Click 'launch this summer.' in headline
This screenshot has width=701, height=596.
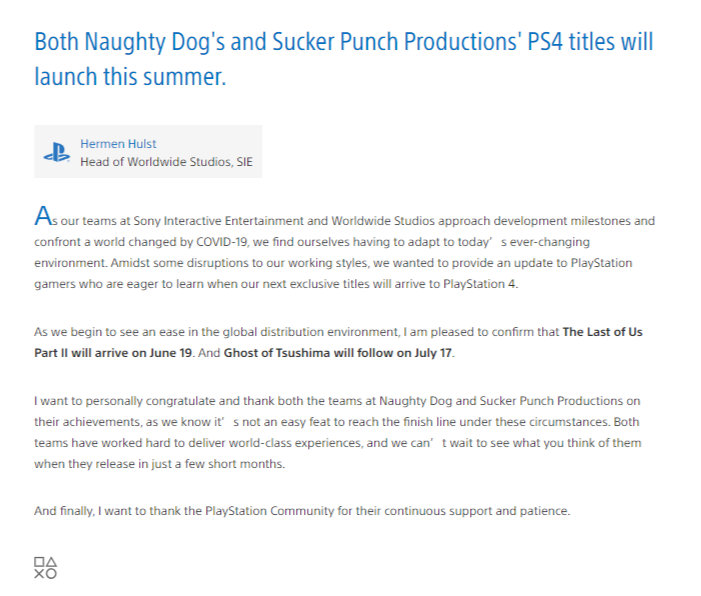130,76
